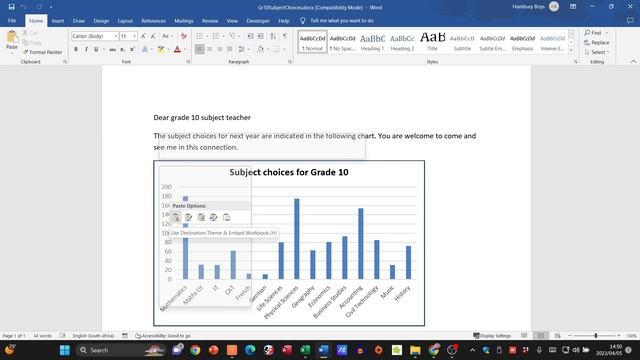This screenshot has width=640, height=360.
Task: Increase the font size
Action: click(x=143, y=36)
